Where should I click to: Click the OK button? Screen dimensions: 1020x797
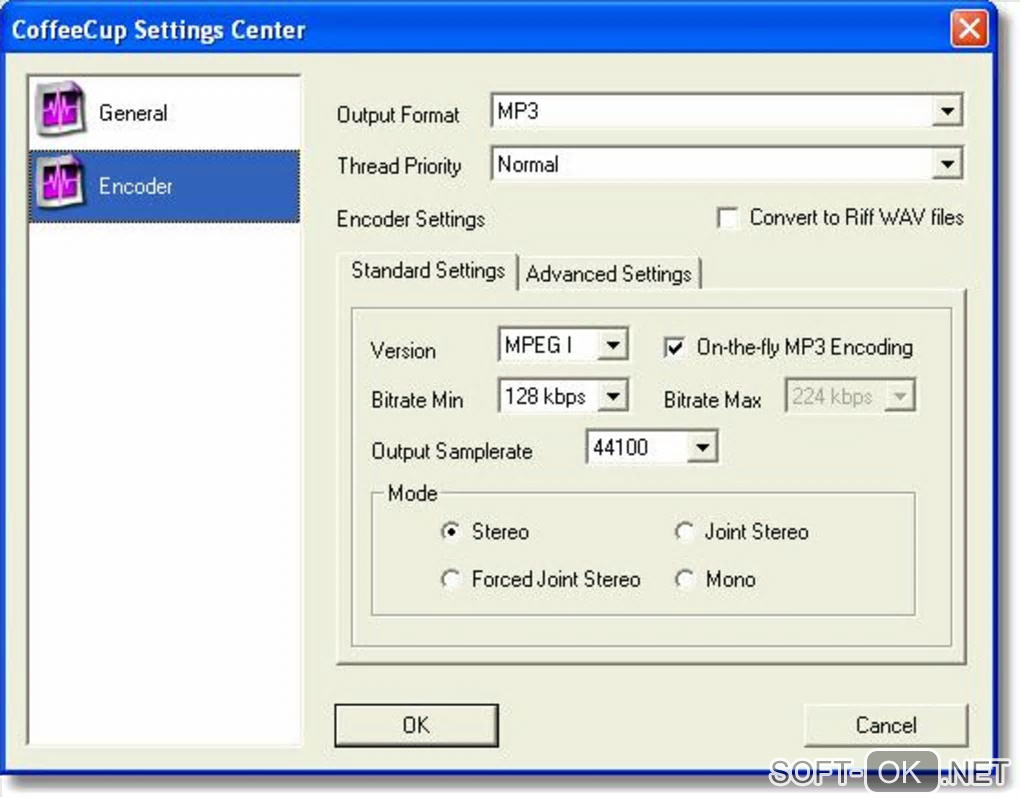pos(416,725)
